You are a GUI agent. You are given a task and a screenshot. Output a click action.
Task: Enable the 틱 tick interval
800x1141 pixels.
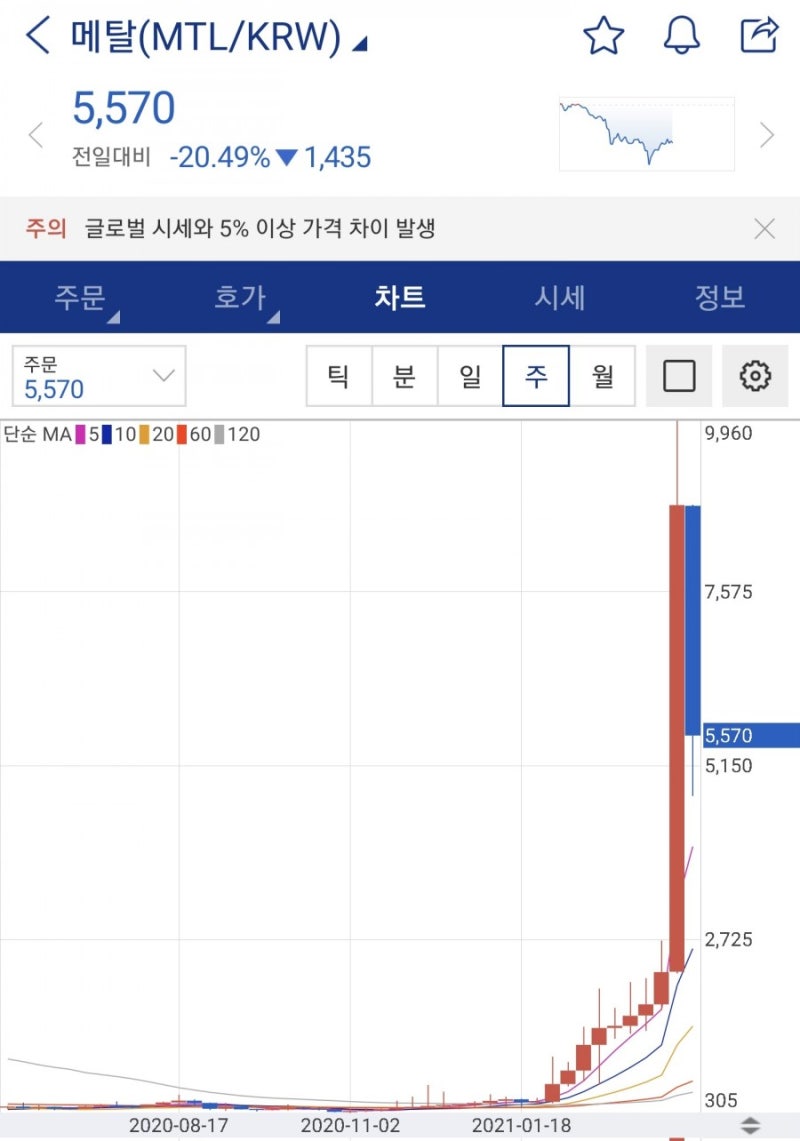tap(336, 375)
